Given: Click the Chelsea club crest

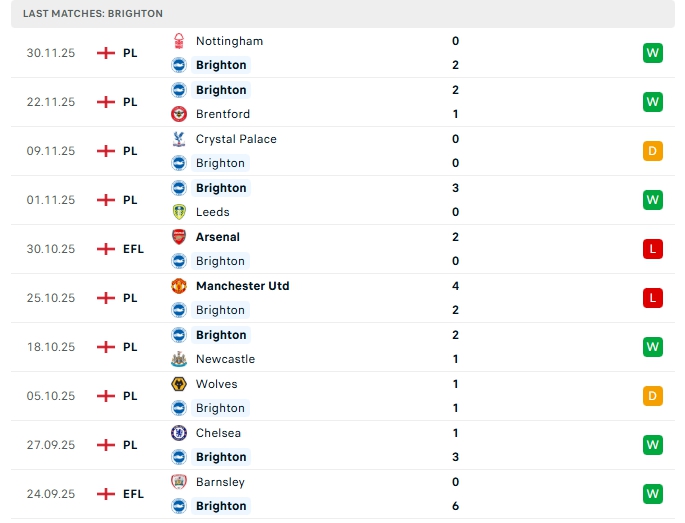Looking at the screenshot, I should point(178,433).
